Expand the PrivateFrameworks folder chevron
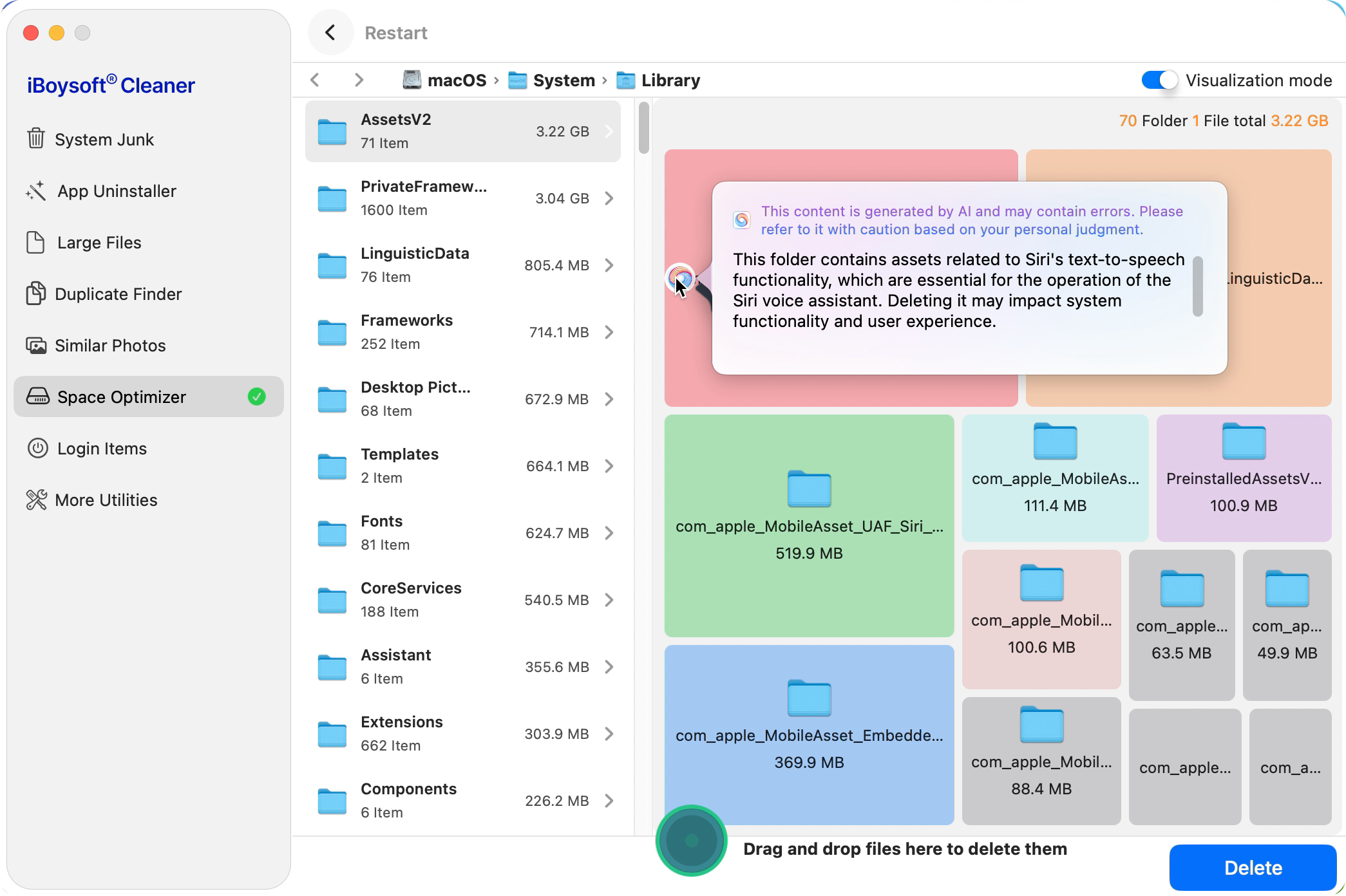Viewport: 1346px width, 896px height. [x=609, y=198]
